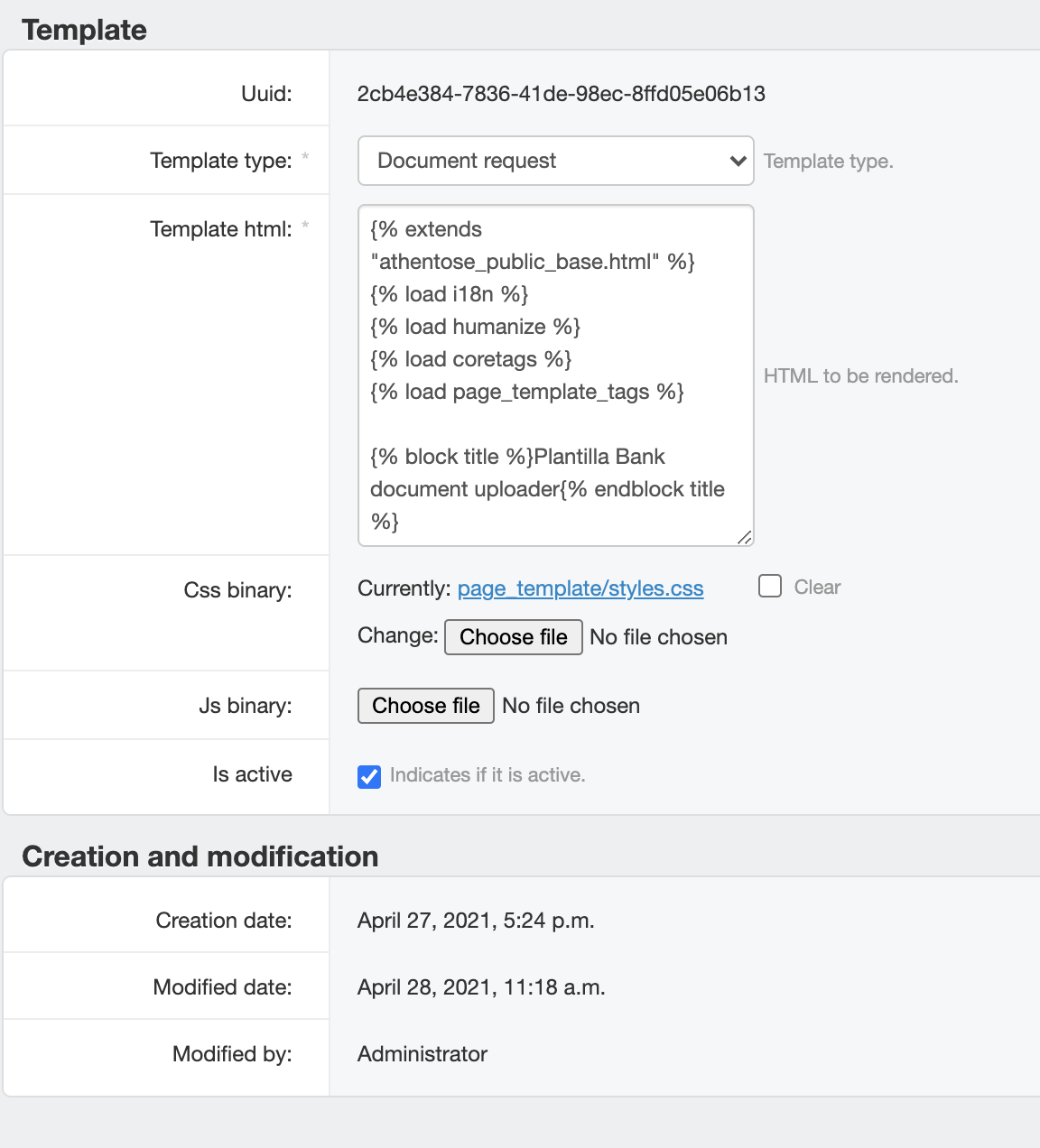Open the page_template/styles.css link

point(580,588)
